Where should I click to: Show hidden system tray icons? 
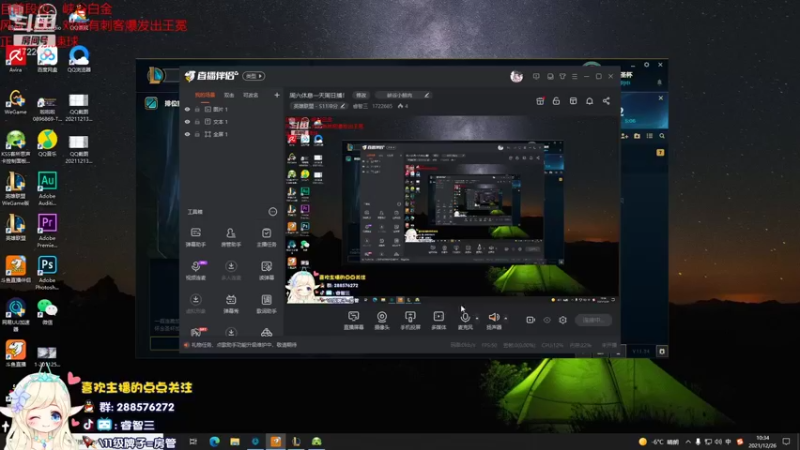click(x=688, y=441)
